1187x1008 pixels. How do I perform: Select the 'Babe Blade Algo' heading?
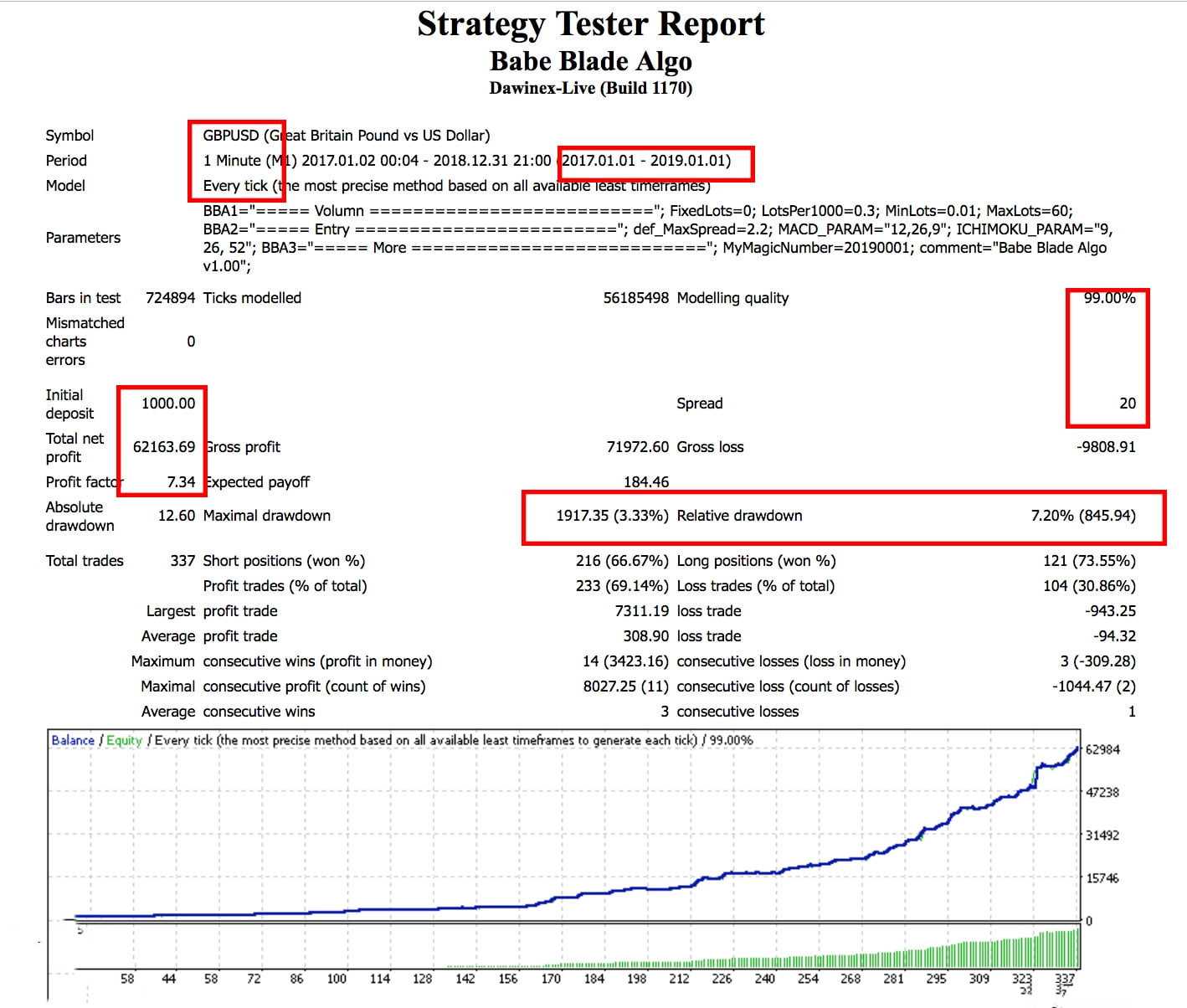point(591,61)
